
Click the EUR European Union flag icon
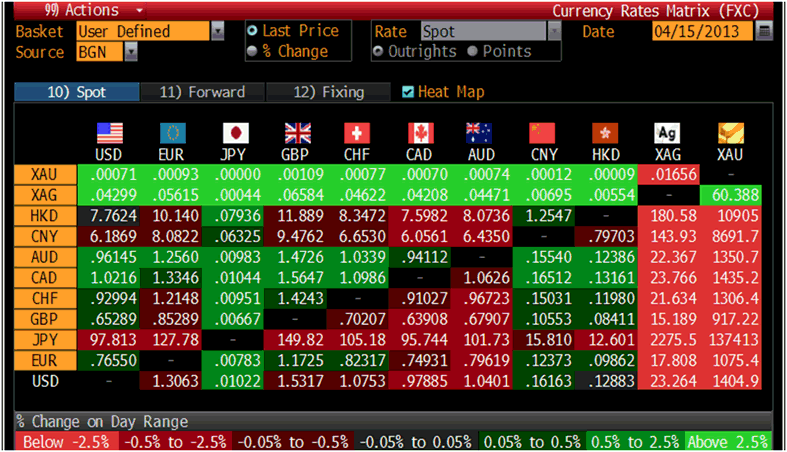click(172, 133)
